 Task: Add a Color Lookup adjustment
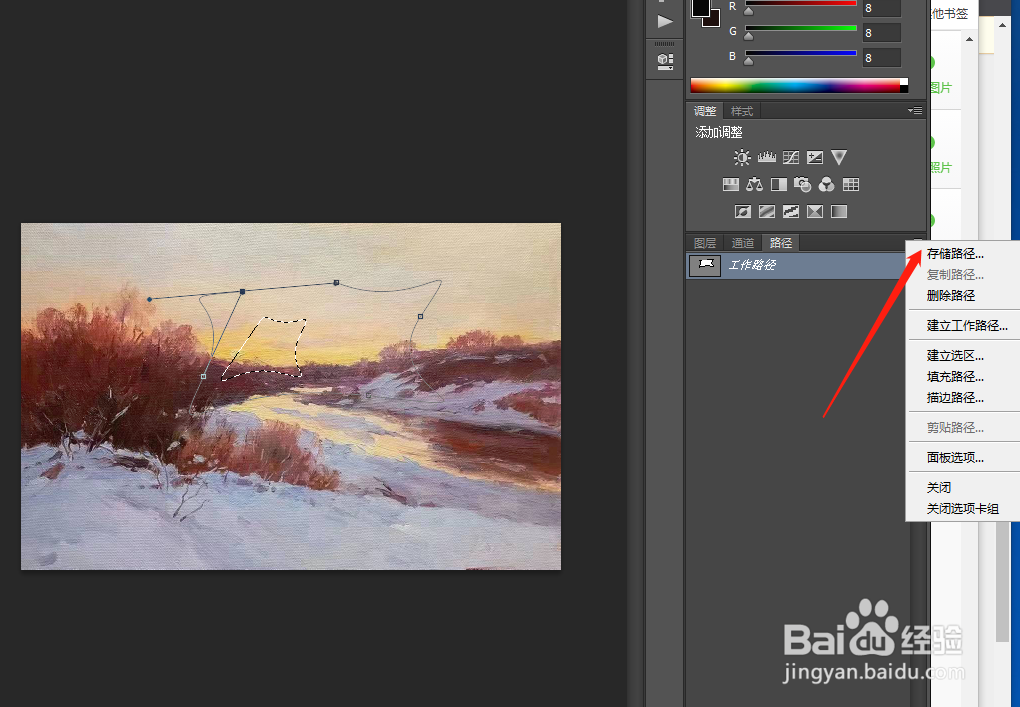pos(851,185)
